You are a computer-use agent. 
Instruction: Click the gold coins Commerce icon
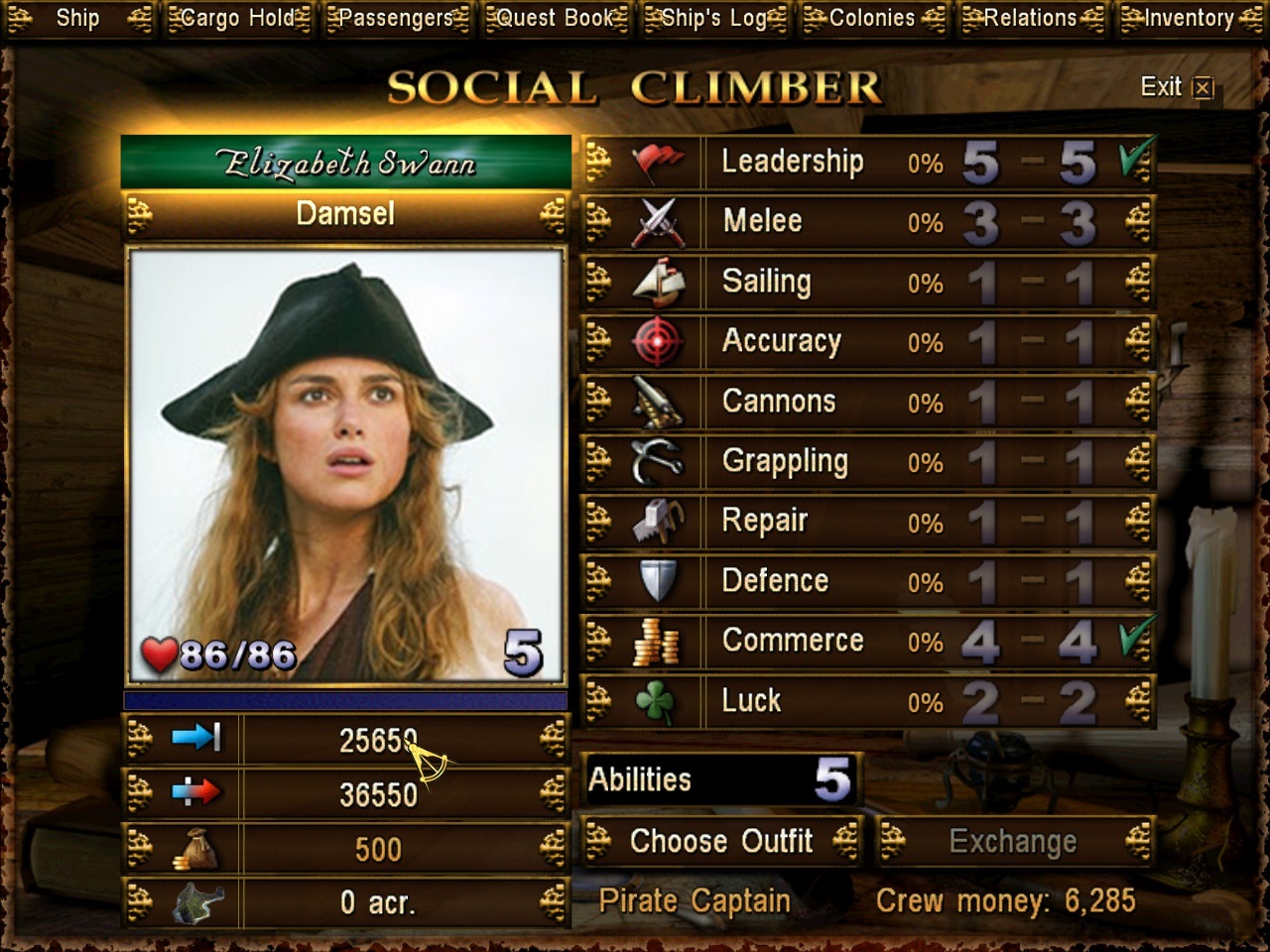[x=656, y=642]
